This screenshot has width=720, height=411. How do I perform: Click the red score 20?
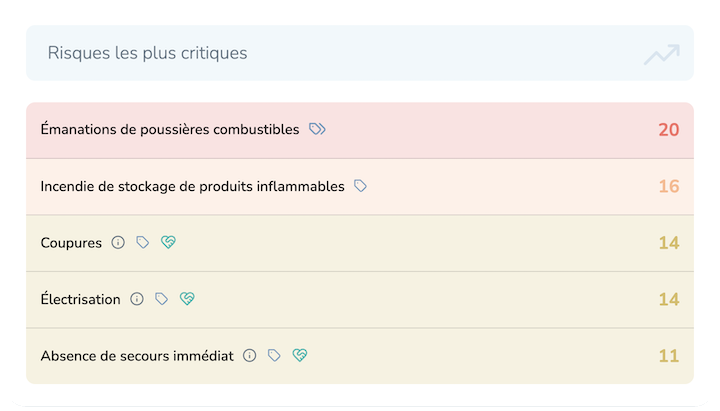pos(668,130)
